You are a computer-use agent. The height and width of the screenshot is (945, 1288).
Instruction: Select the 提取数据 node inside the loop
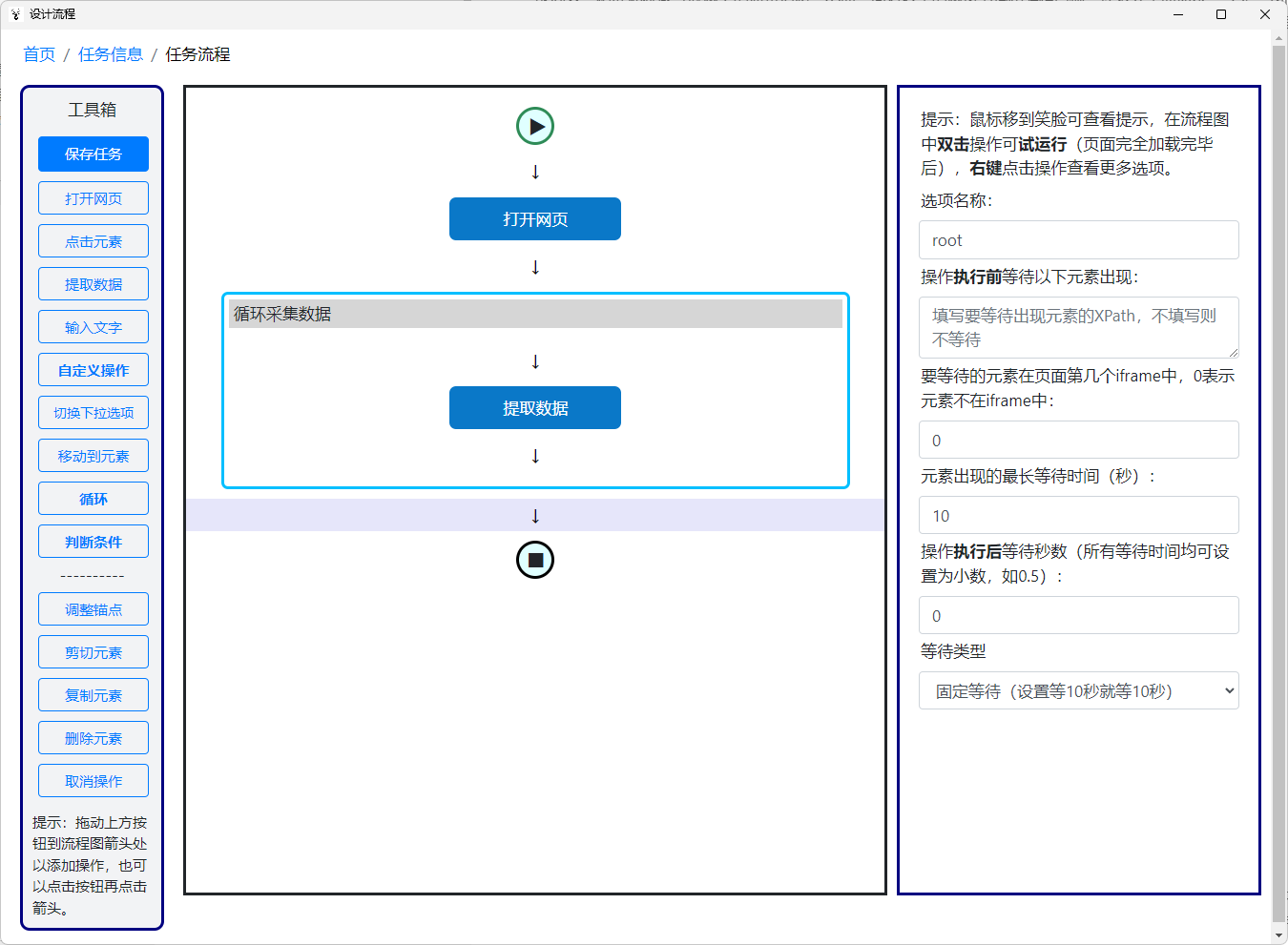point(535,407)
